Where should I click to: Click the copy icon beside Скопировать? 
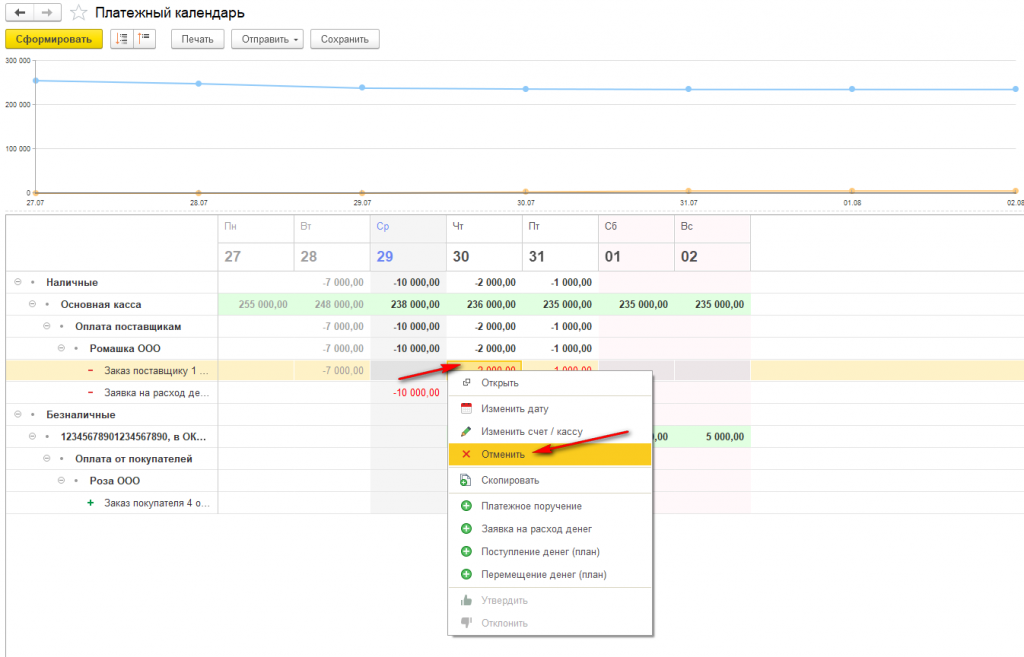coord(466,480)
